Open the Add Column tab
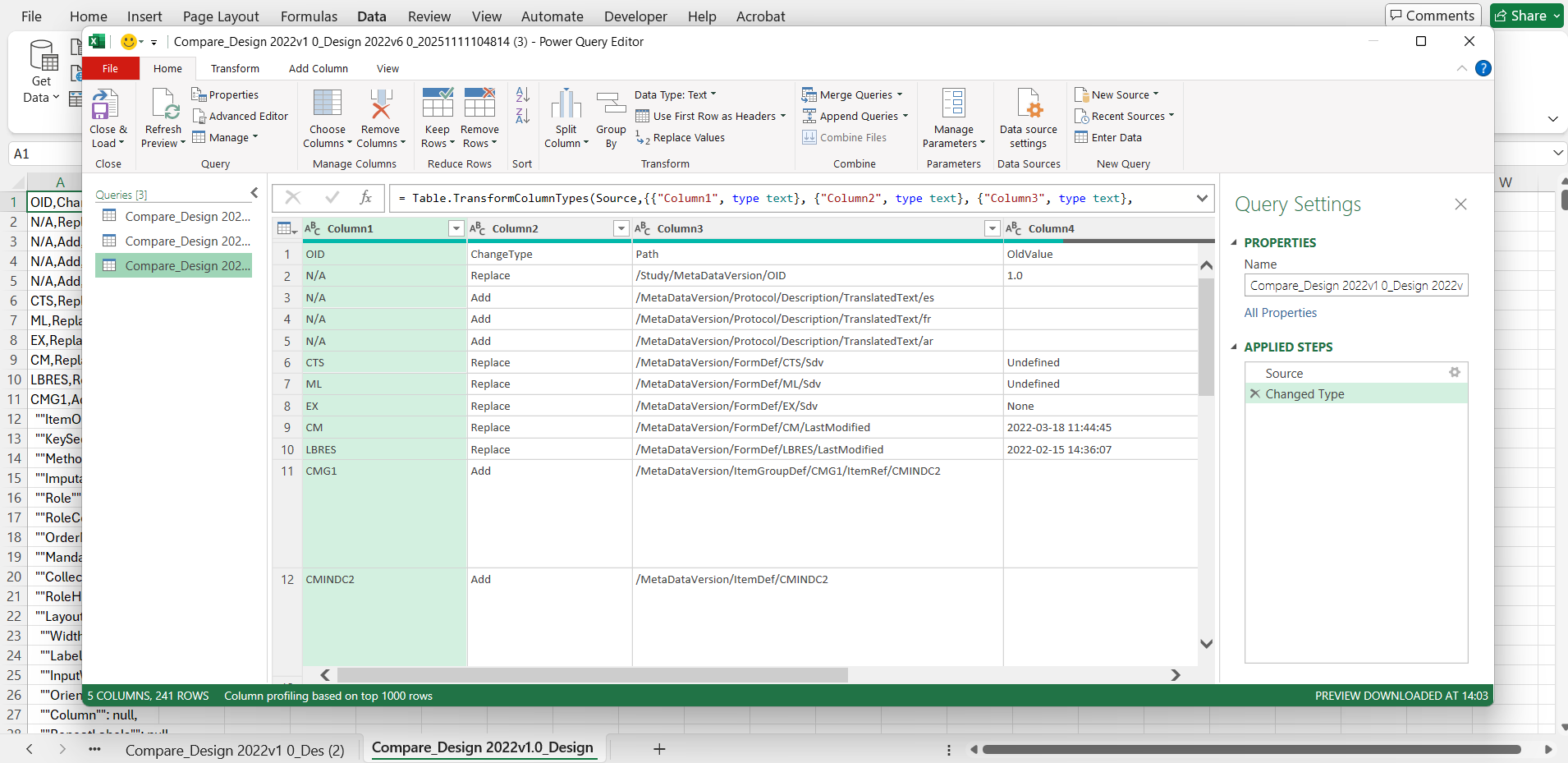The width and height of the screenshot is (1568, 763). pos(318,69)
